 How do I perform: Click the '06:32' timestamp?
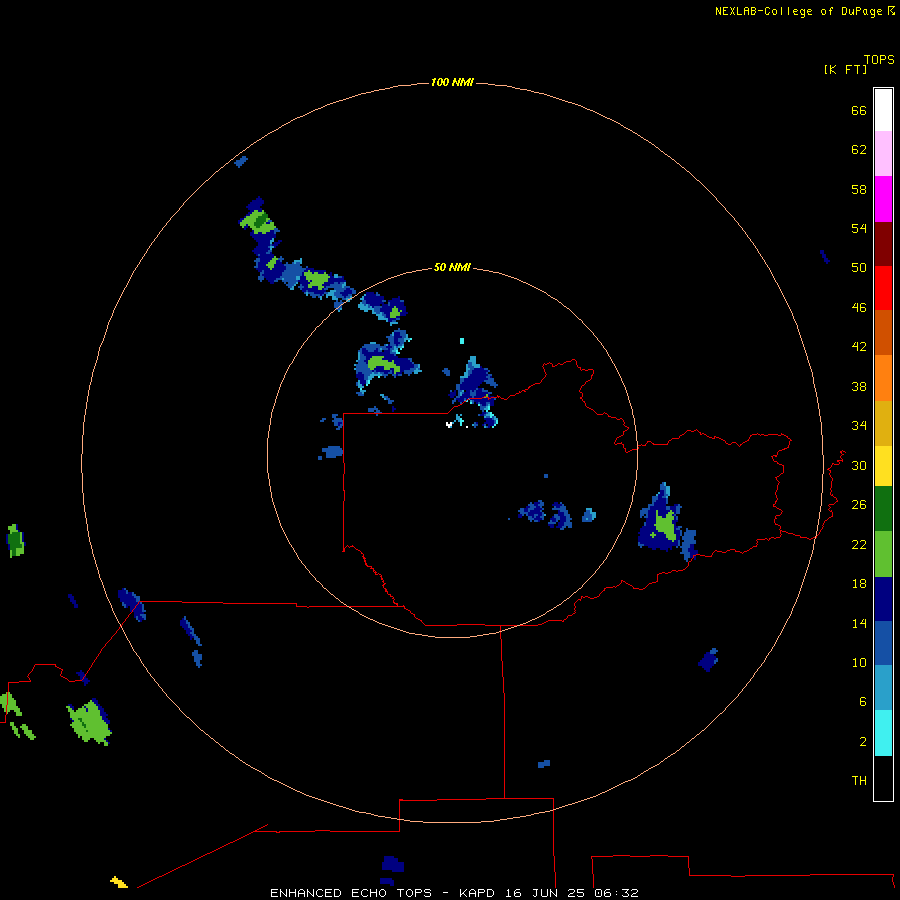(x=616, y=893)
